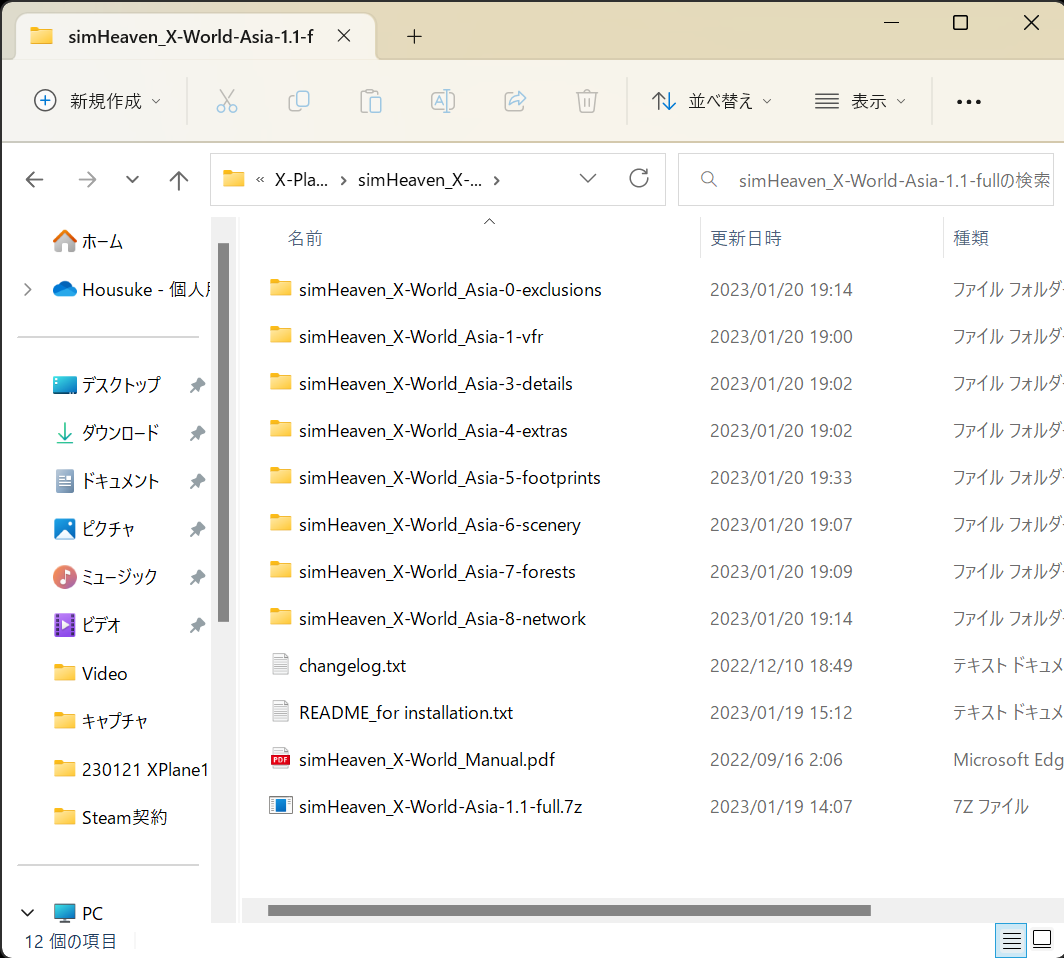Expand the Housuke OneDrive tree node
Viewport: 1064px width, 958px height.
[28, 290]
